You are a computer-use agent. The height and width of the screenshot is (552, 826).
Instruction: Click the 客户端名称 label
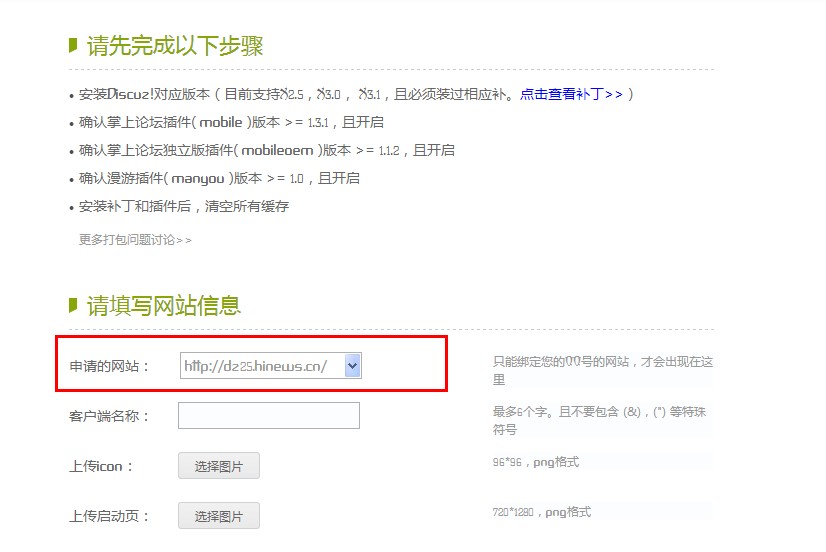pos(110,416)
